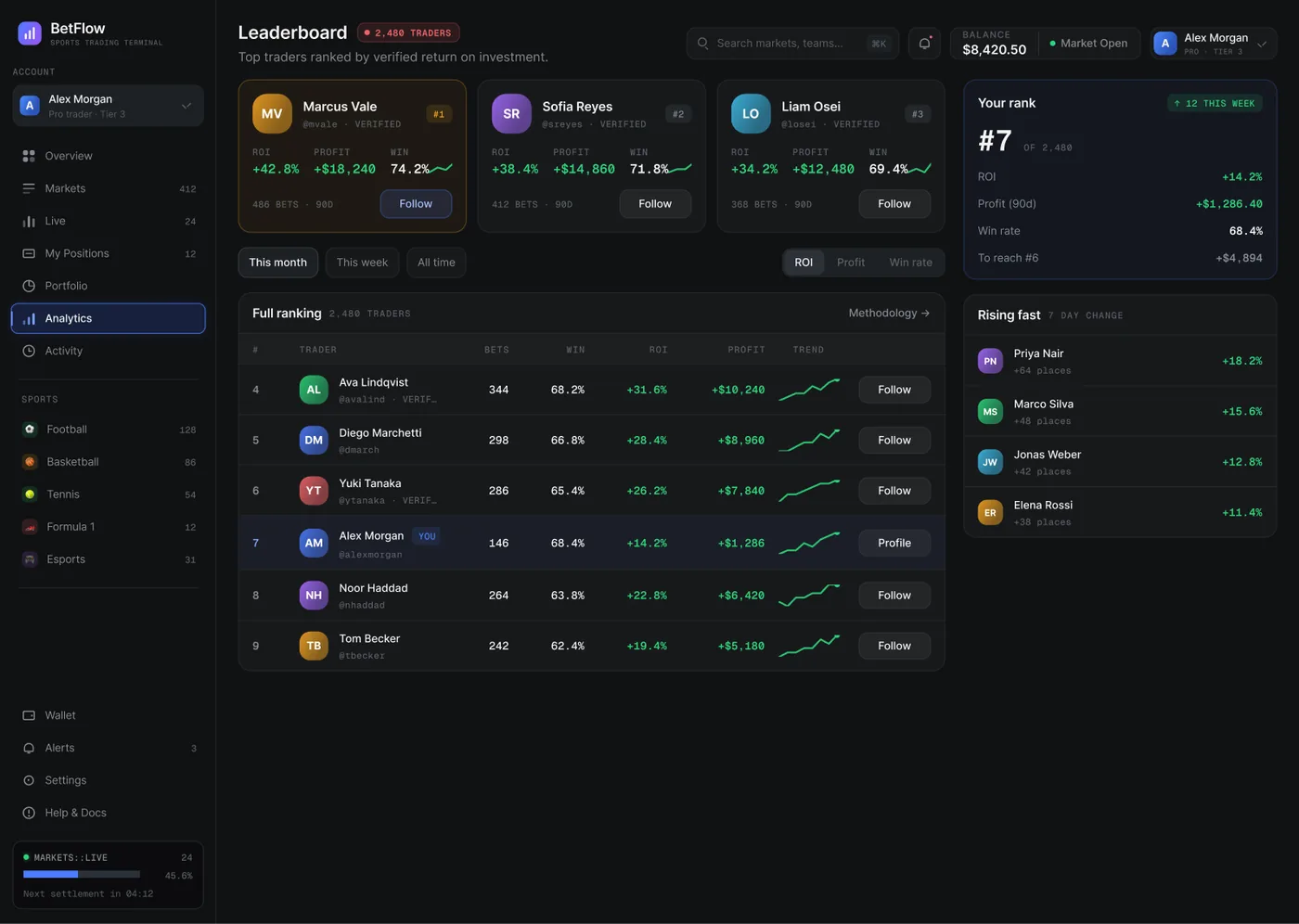The image size is (1299, 924).
Task: Click Yuki Tanaka's trend sparkline
Action: coord(809,491)
